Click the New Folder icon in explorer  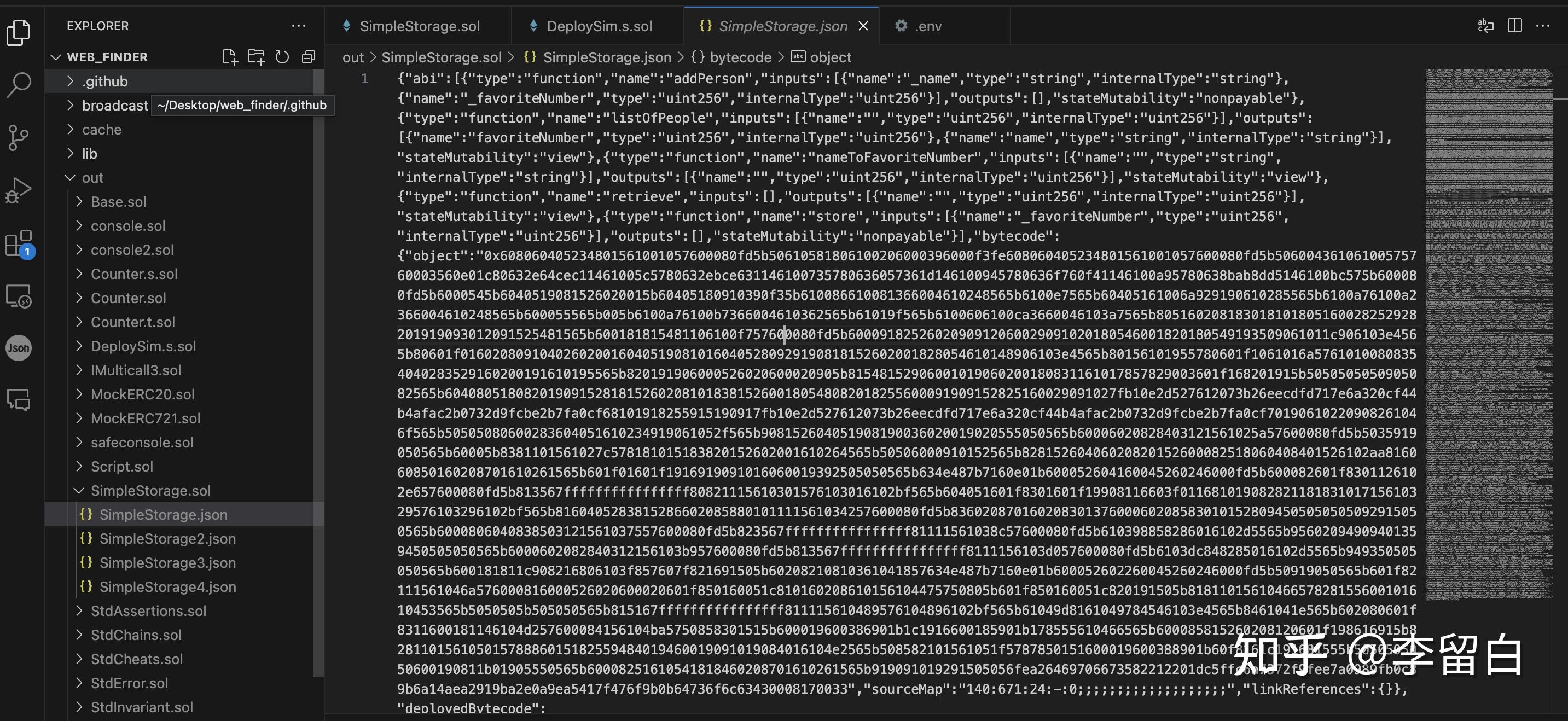point(255,57)
